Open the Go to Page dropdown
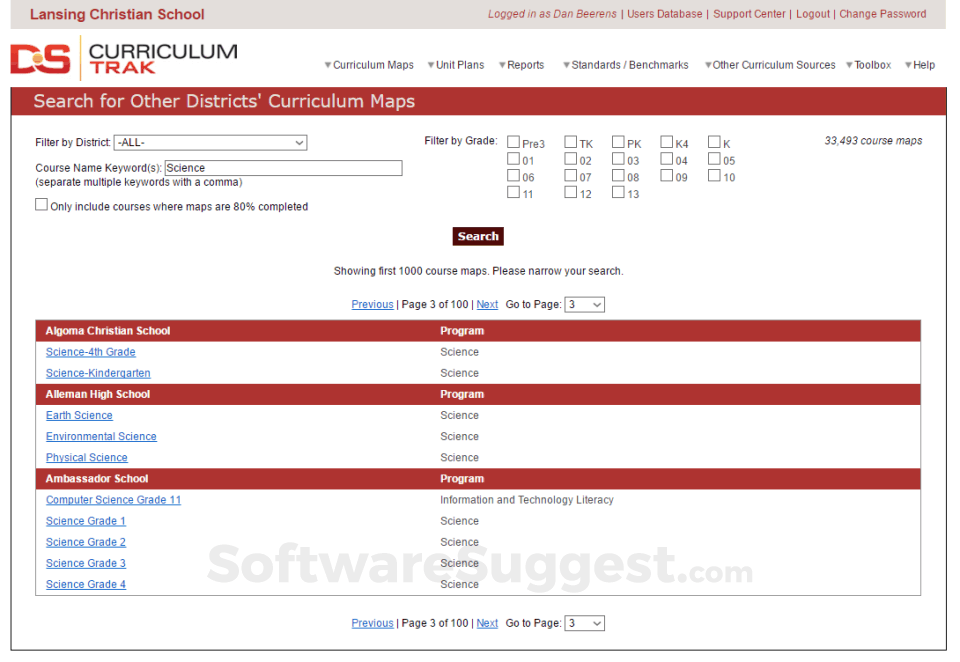 [584, 304]
